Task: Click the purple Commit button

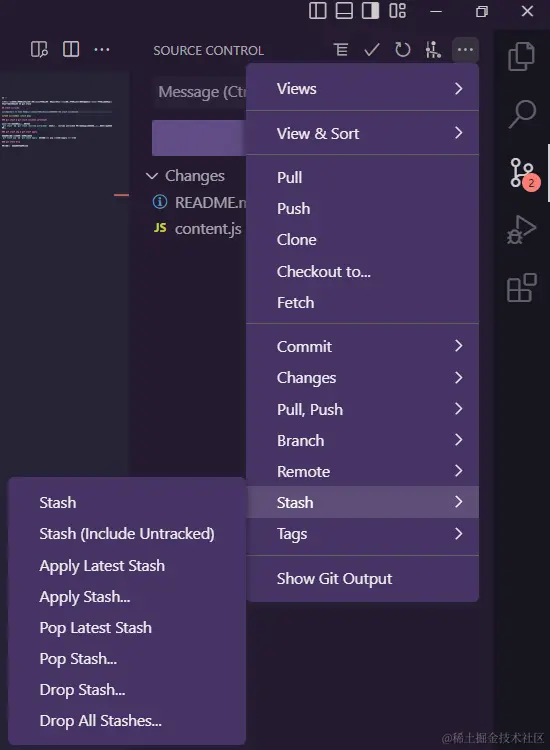Action: point(199,138)
